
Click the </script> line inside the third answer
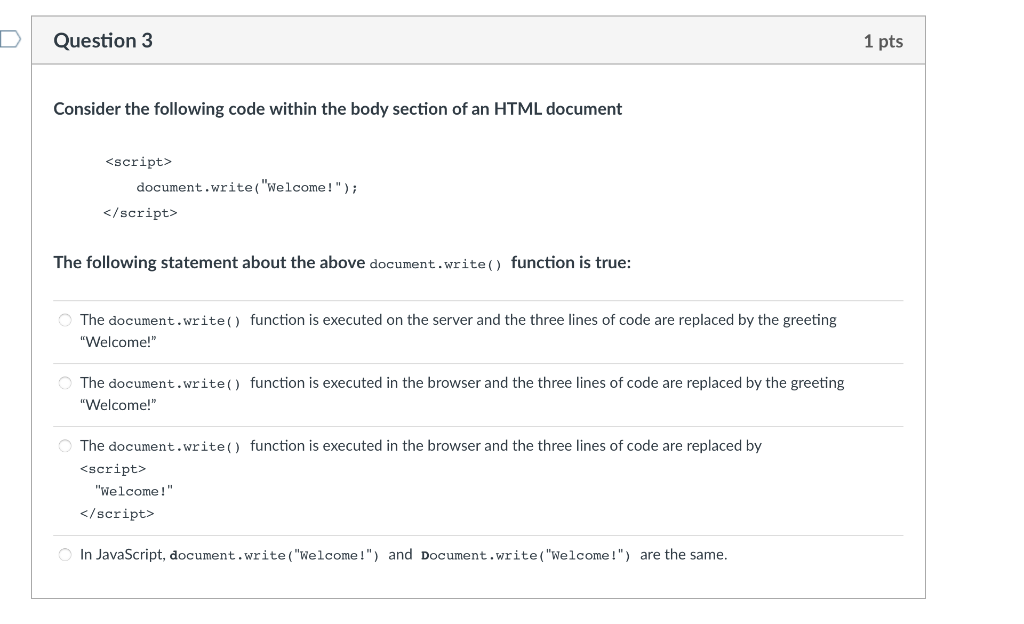click(117, 514)
